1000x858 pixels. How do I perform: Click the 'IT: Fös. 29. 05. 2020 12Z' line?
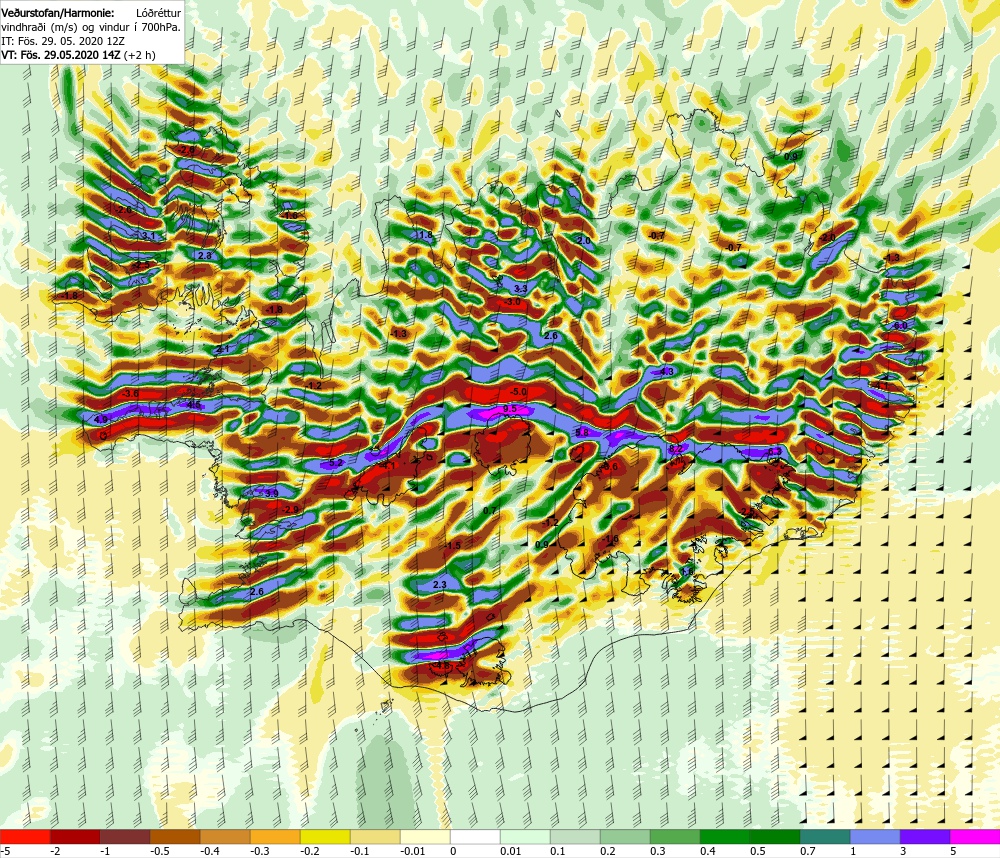[x=63, y=41]
